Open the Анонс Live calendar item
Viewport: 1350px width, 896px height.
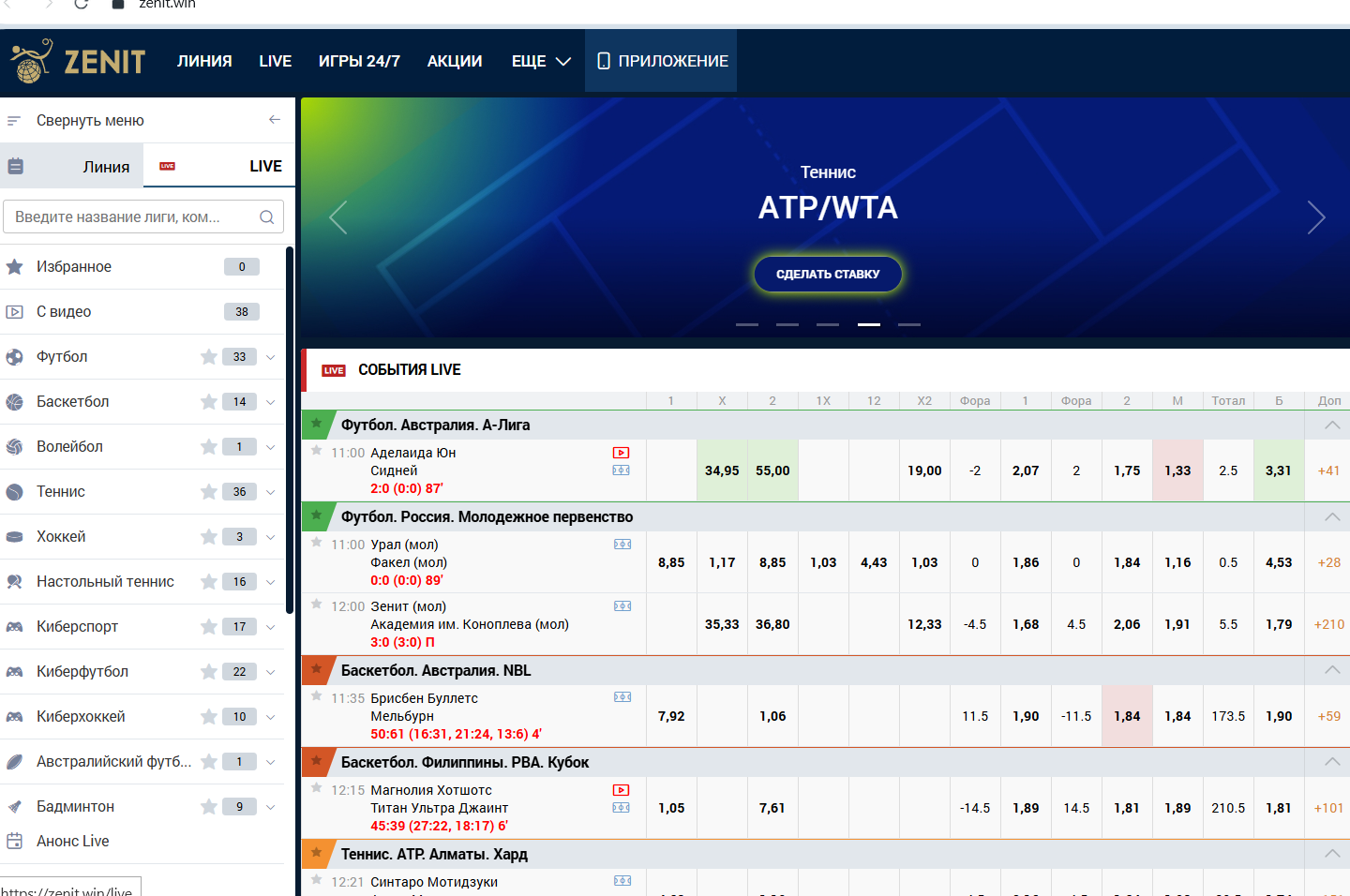[x=72, y=842]
